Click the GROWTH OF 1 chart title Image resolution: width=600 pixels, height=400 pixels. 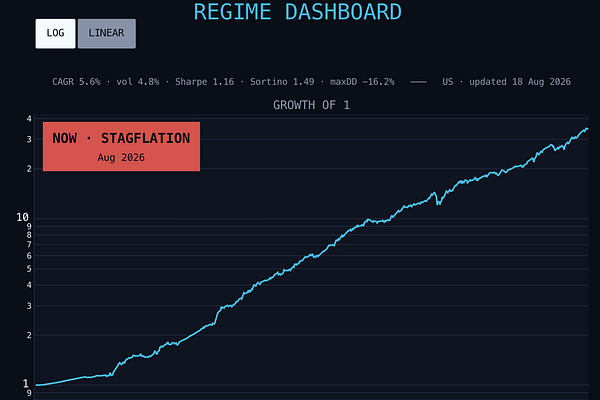311,105
